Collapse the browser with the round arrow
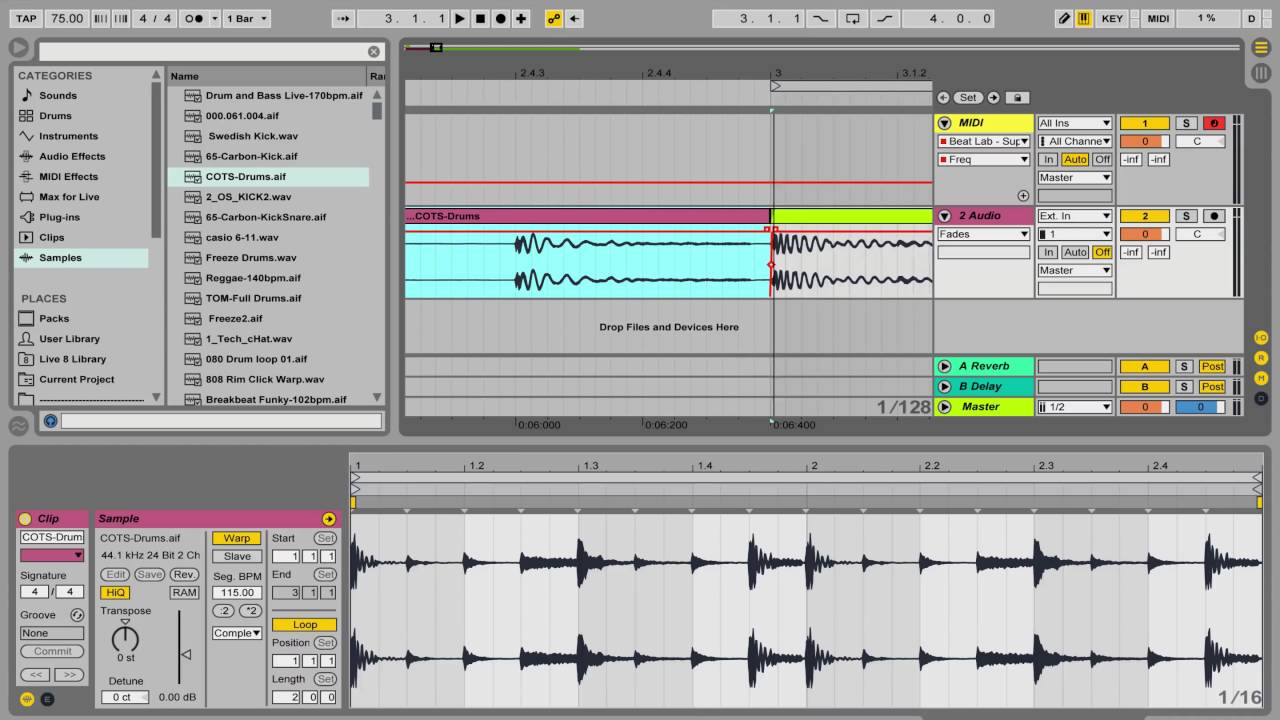Image resolution: width=1280 pixels, height=720 pixels. (x=19, y=47)
